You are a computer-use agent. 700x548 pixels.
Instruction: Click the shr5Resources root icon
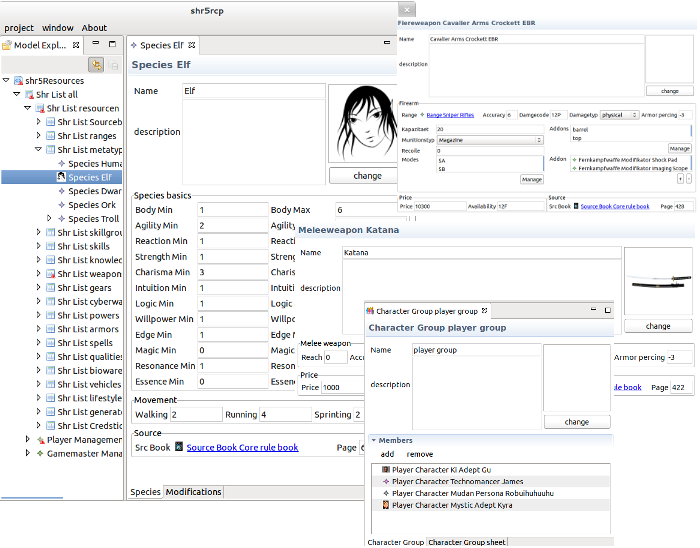18,81
